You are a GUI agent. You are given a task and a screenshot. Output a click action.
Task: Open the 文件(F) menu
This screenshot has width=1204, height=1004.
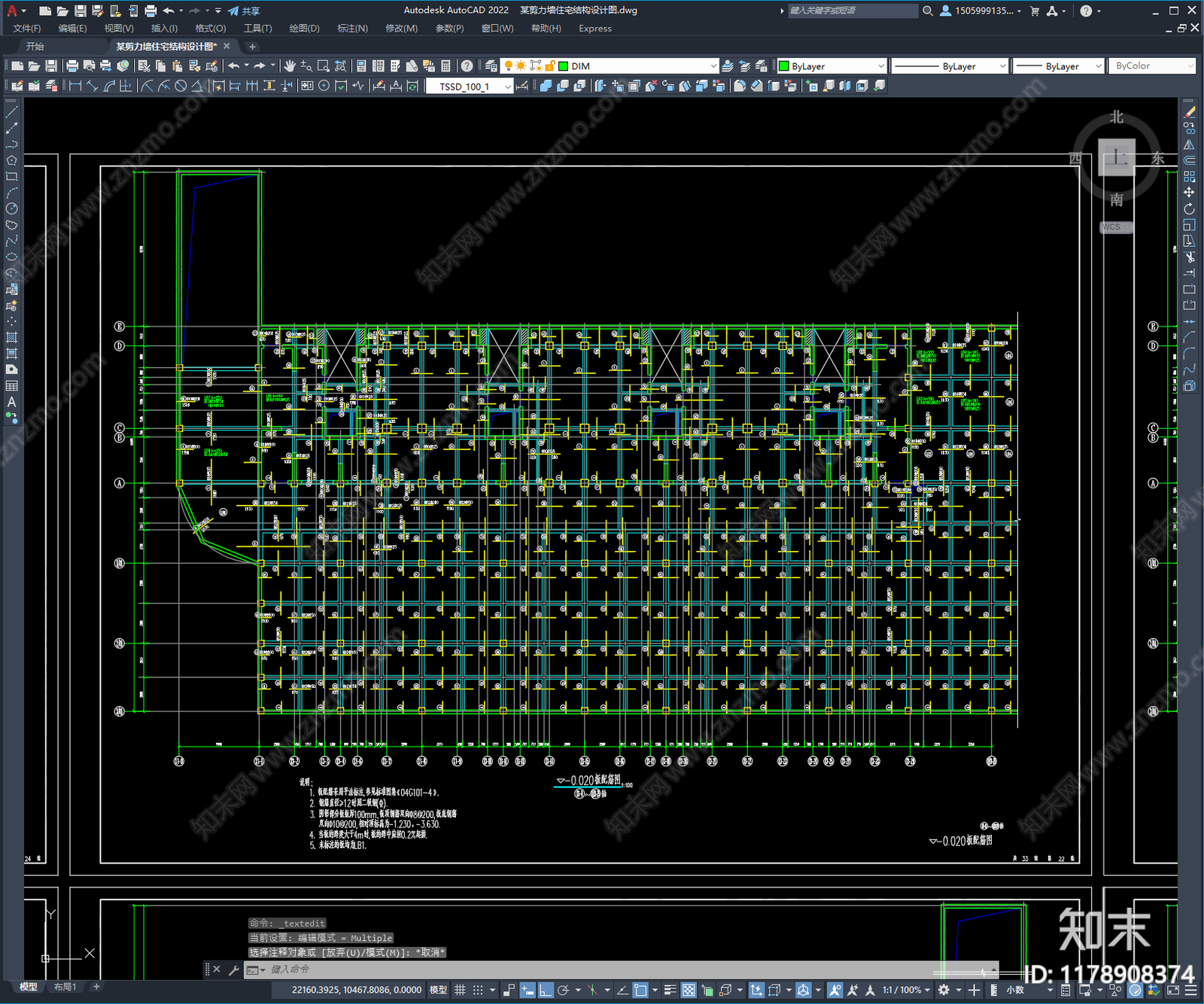[27, 29]
